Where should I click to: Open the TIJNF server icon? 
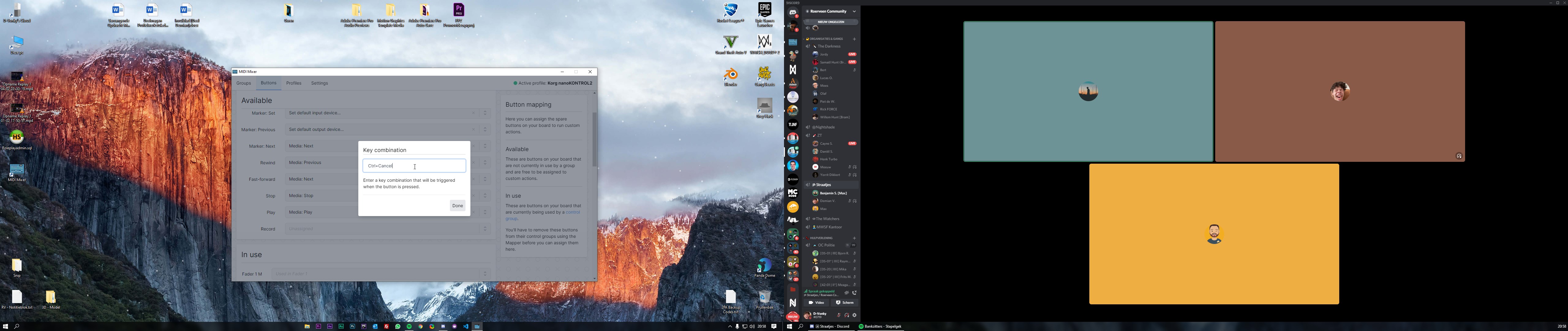click(x=793, y=124)
